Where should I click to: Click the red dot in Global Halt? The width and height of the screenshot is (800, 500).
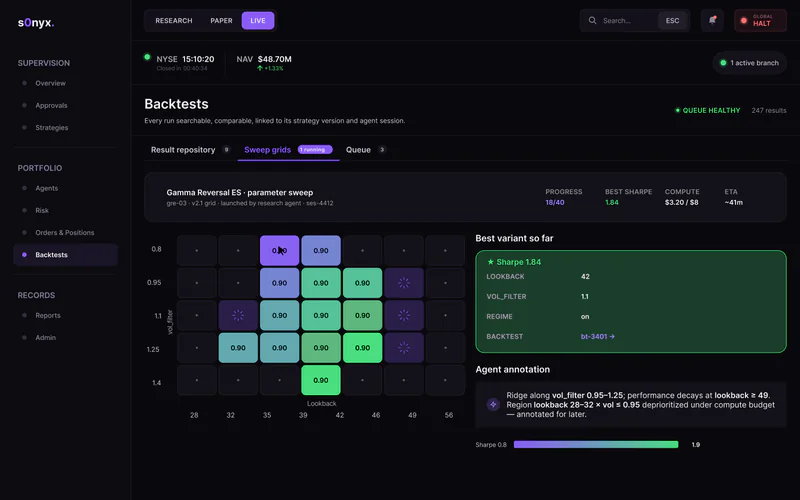tap(744, 21)
